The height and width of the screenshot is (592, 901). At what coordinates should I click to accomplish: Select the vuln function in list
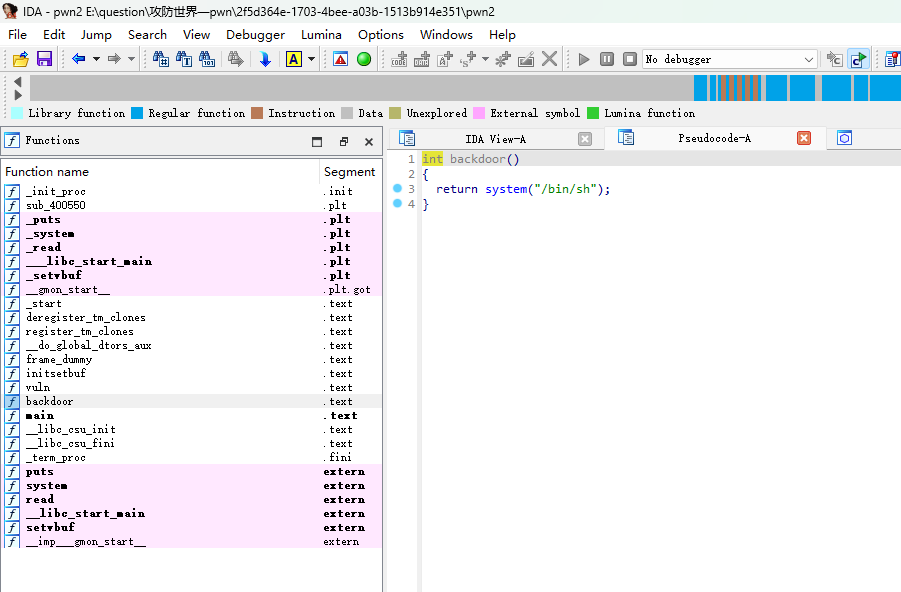pos(40,387)
